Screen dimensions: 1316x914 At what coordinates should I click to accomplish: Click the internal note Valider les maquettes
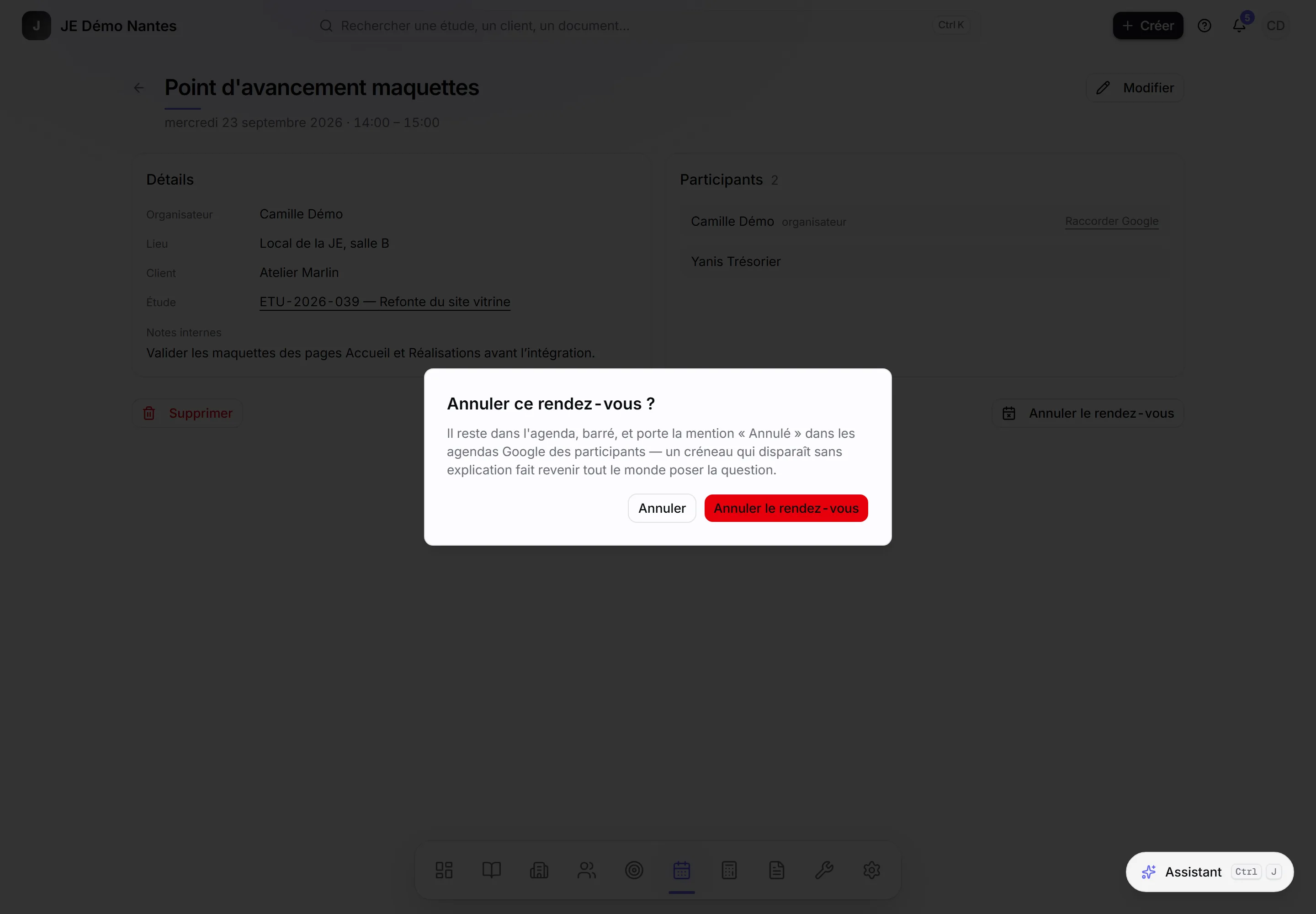click(371, 353)
